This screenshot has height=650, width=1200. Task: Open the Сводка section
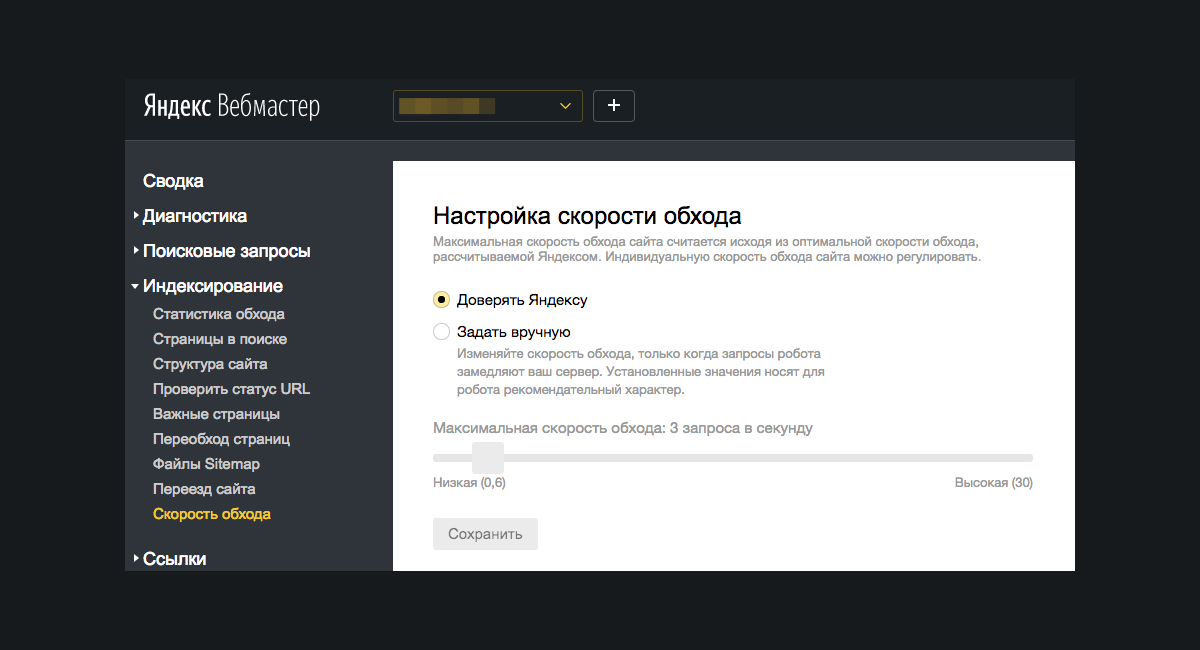click(173, 181)
